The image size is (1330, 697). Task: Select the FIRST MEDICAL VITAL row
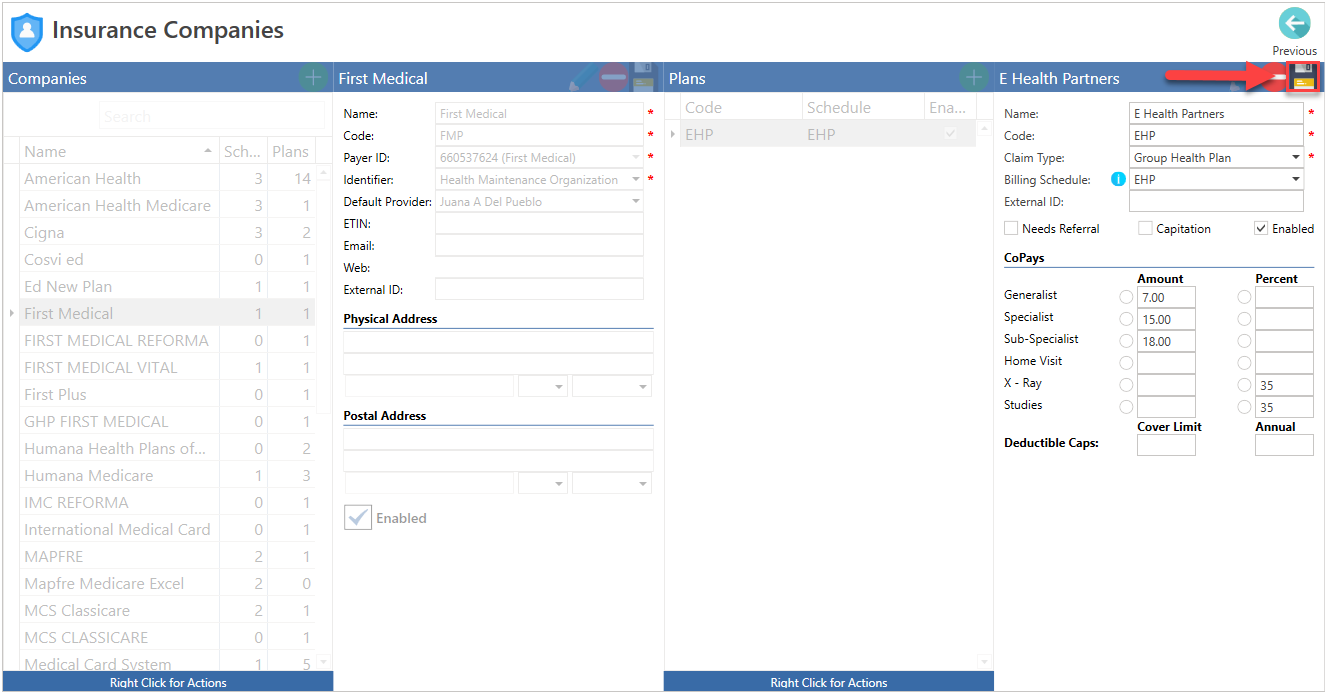(x=168, y=367)
